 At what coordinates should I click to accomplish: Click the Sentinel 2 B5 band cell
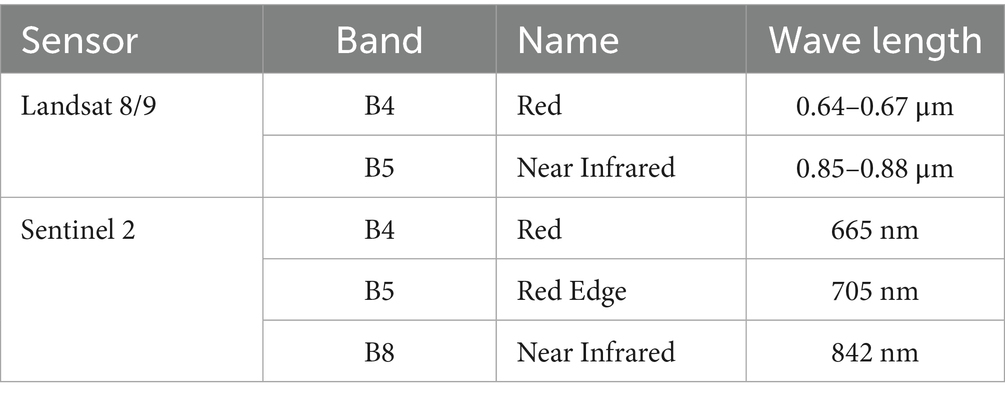[379, 290]
